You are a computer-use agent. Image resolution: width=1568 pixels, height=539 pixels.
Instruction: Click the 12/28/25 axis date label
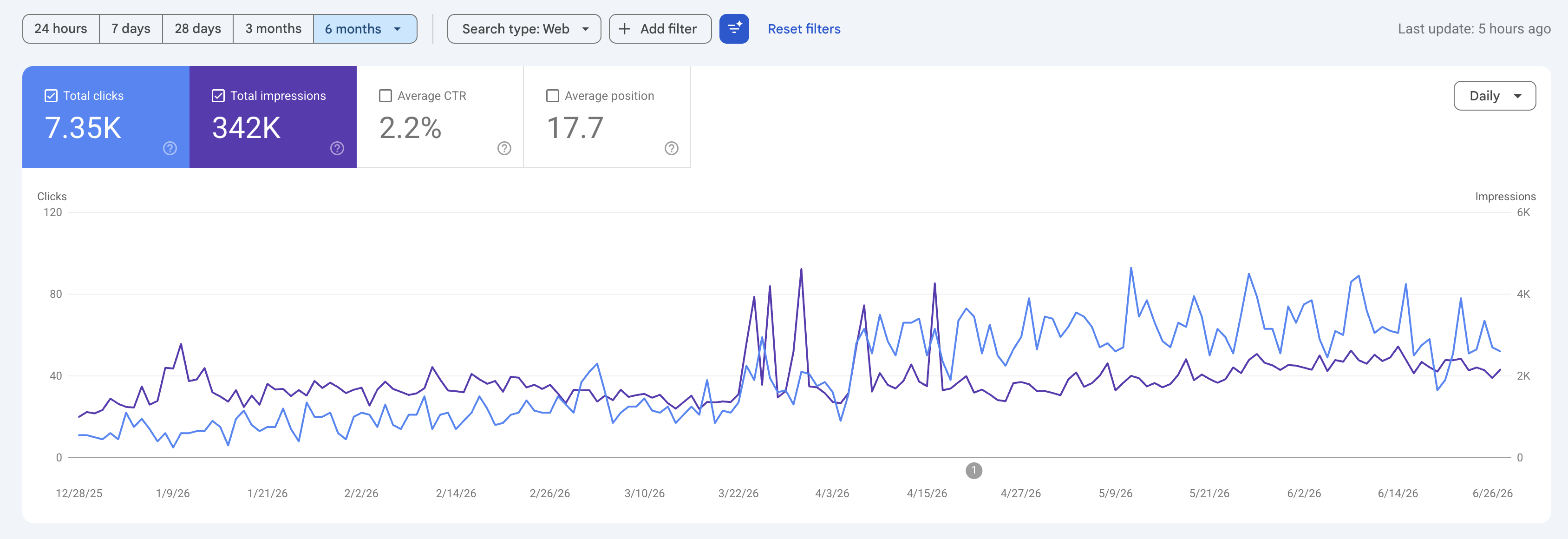pyautogui.click(x=79, y=493)
